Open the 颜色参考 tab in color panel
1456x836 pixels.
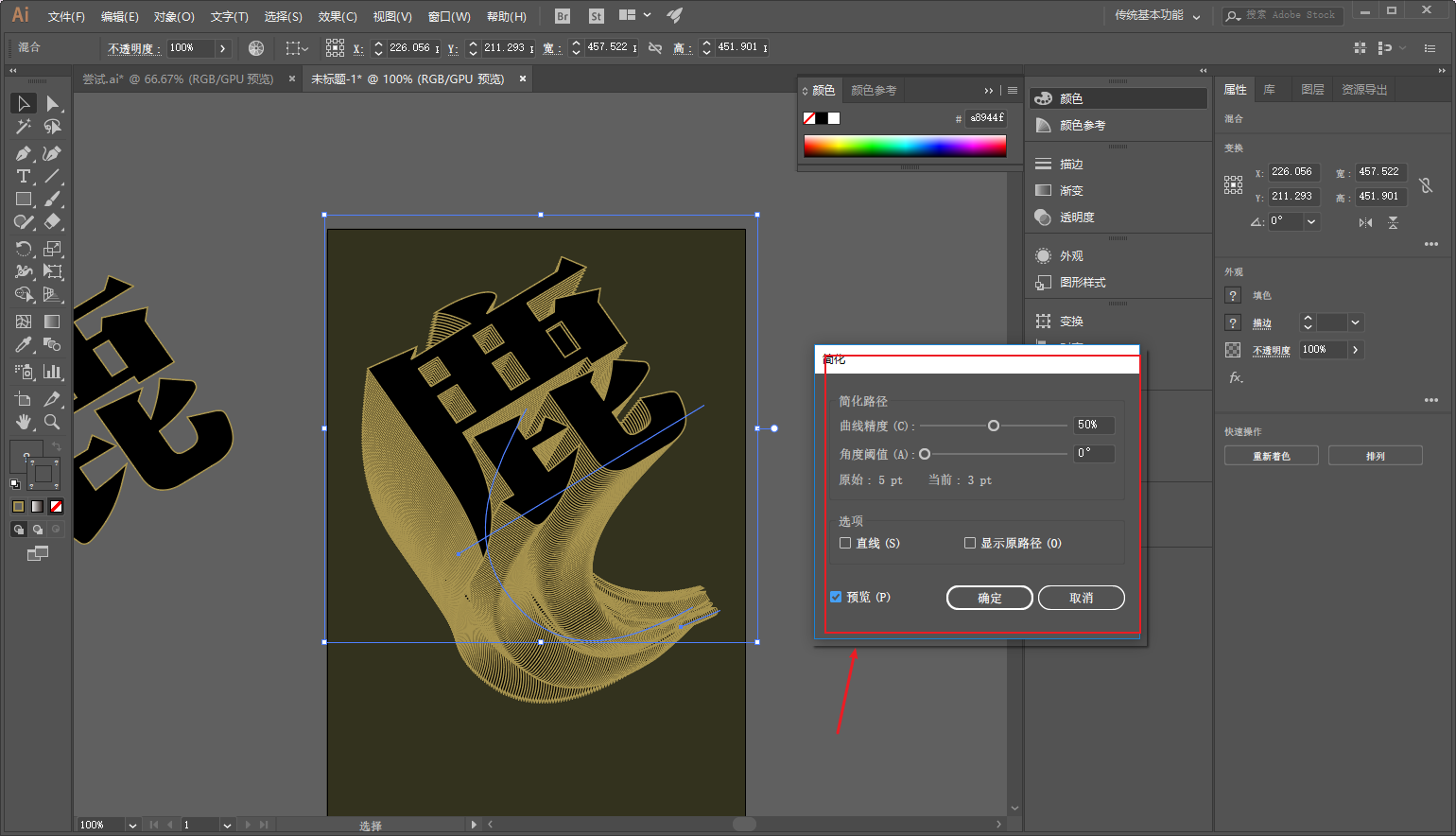coord(874,91)
